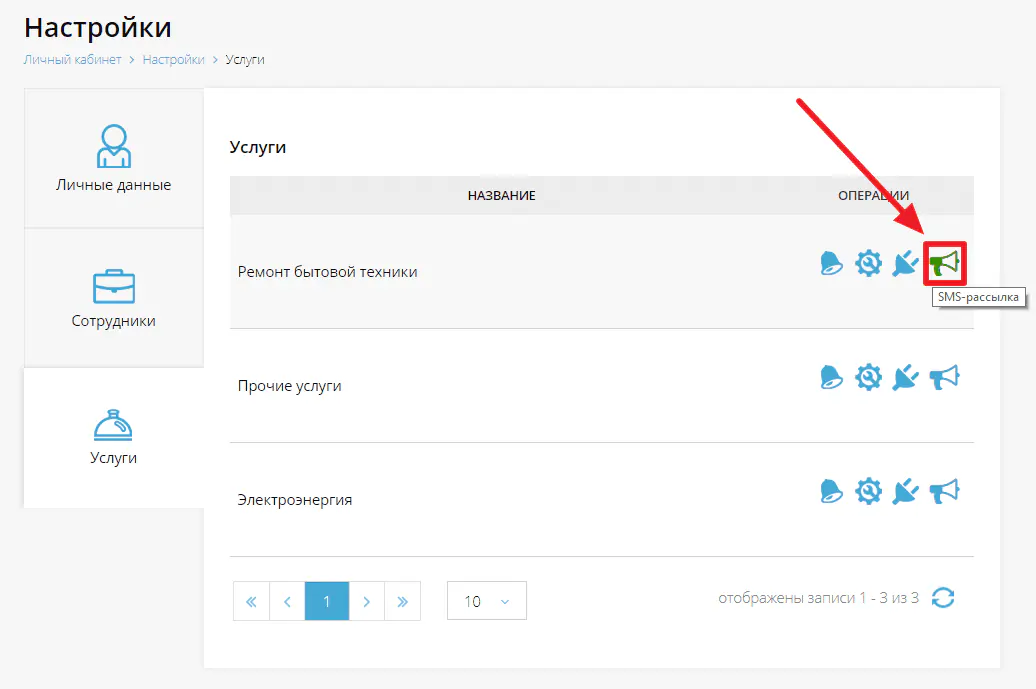Click bell icon for Ремонт бытовой техники
Viewport: 1036px width, 689px height.
831,263
